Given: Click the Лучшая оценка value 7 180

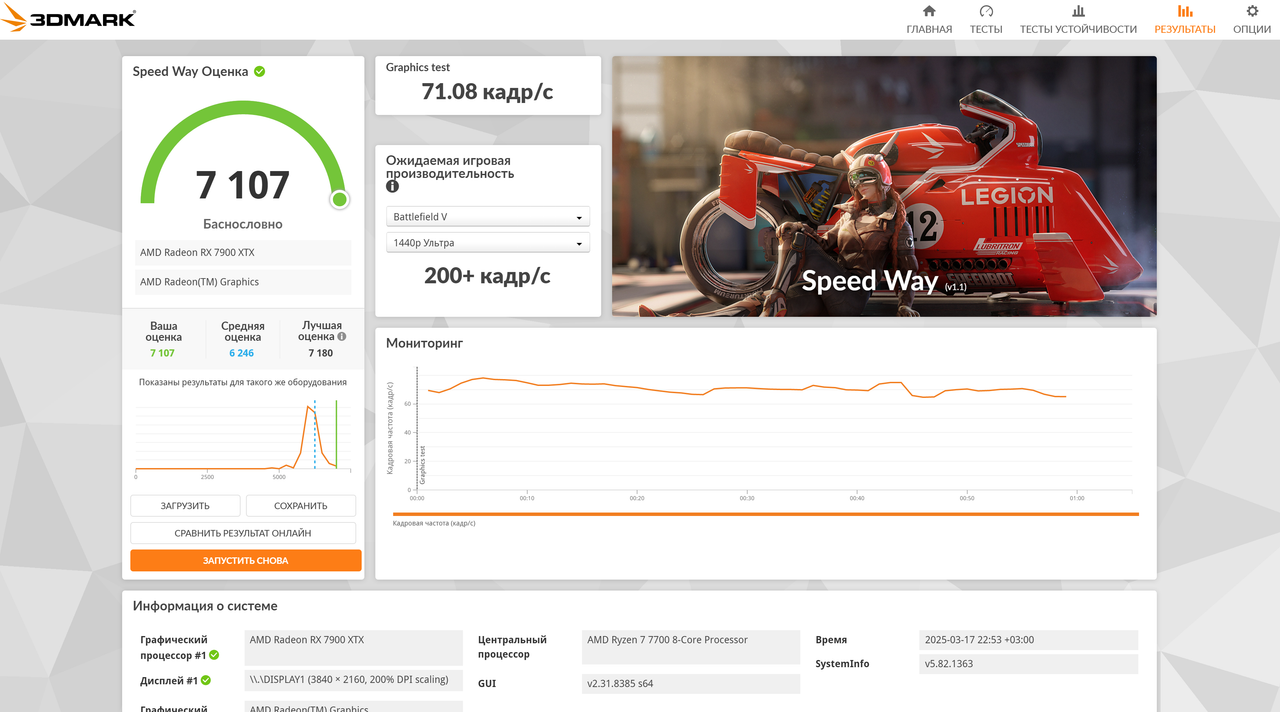Looking at the screenshot, I should (x=321, y=353).
